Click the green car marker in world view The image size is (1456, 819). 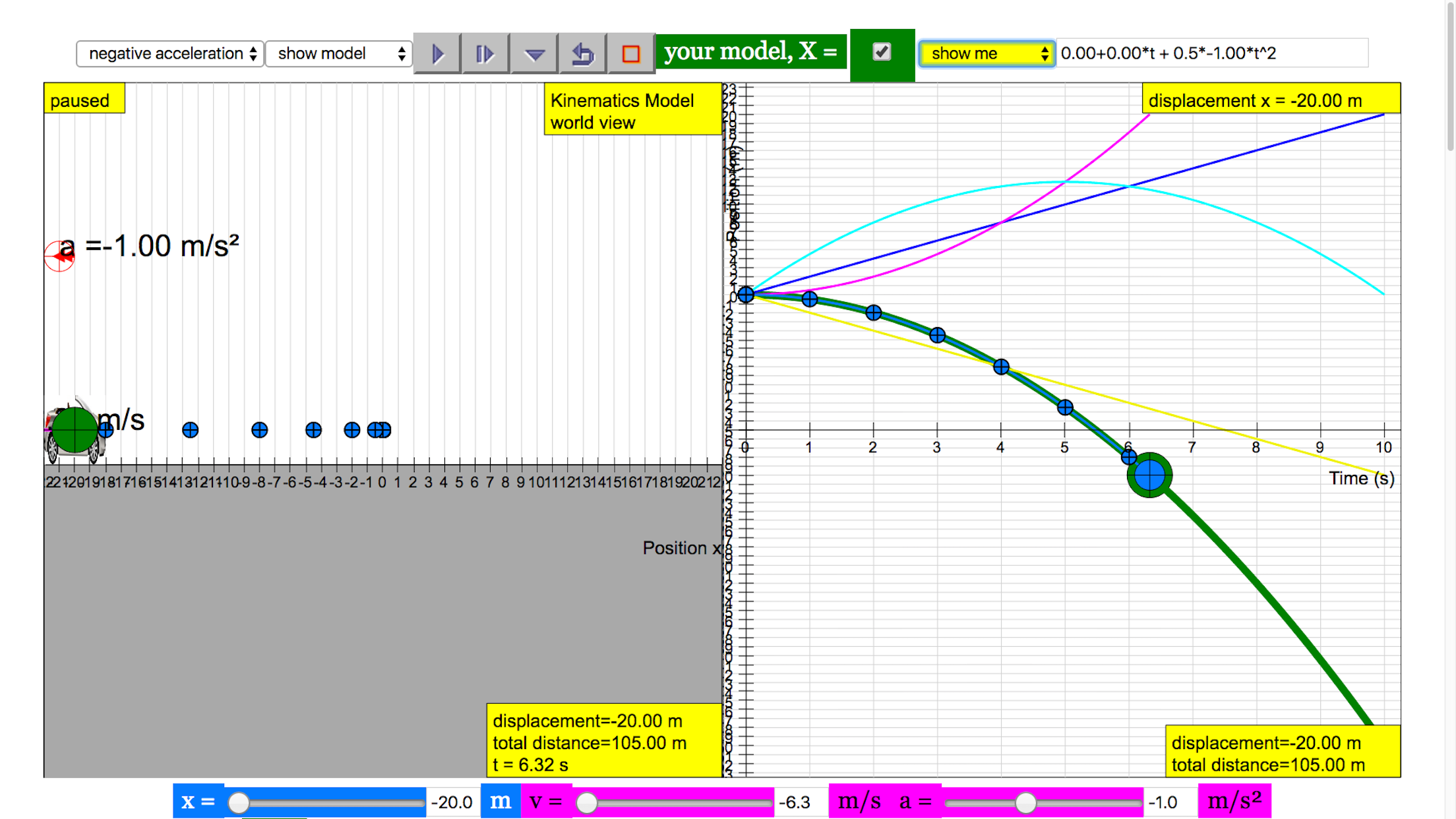[x=74, y=430]
